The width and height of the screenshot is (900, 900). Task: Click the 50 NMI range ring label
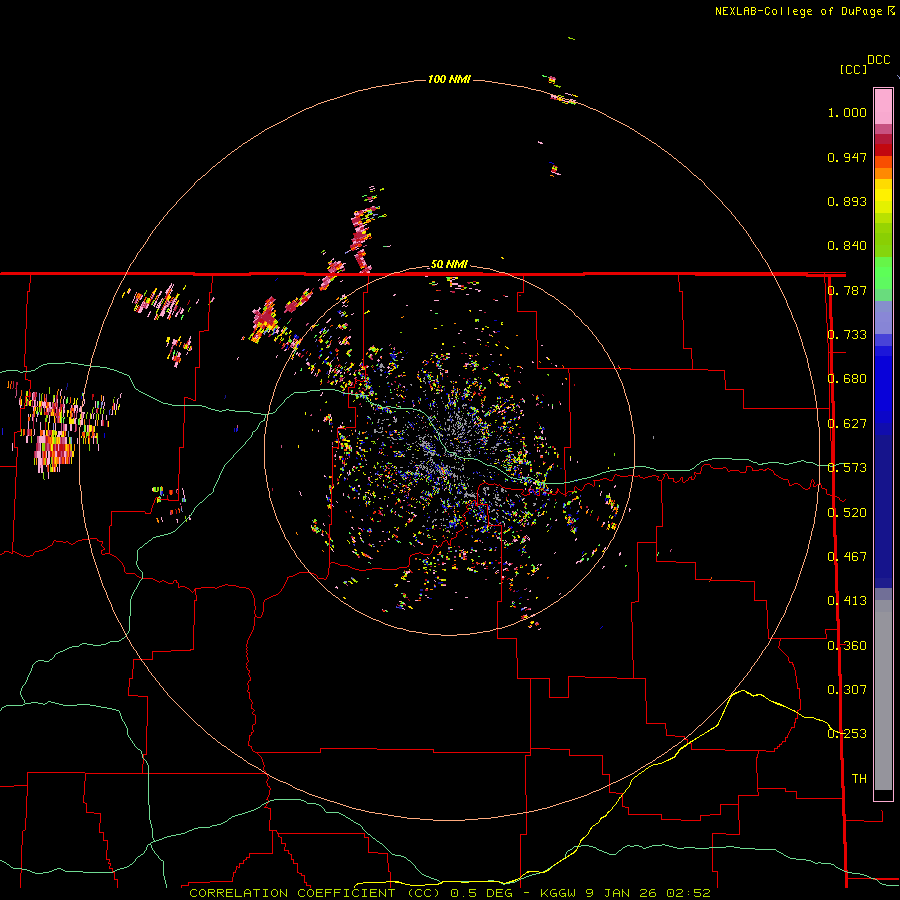click(449, 264)
